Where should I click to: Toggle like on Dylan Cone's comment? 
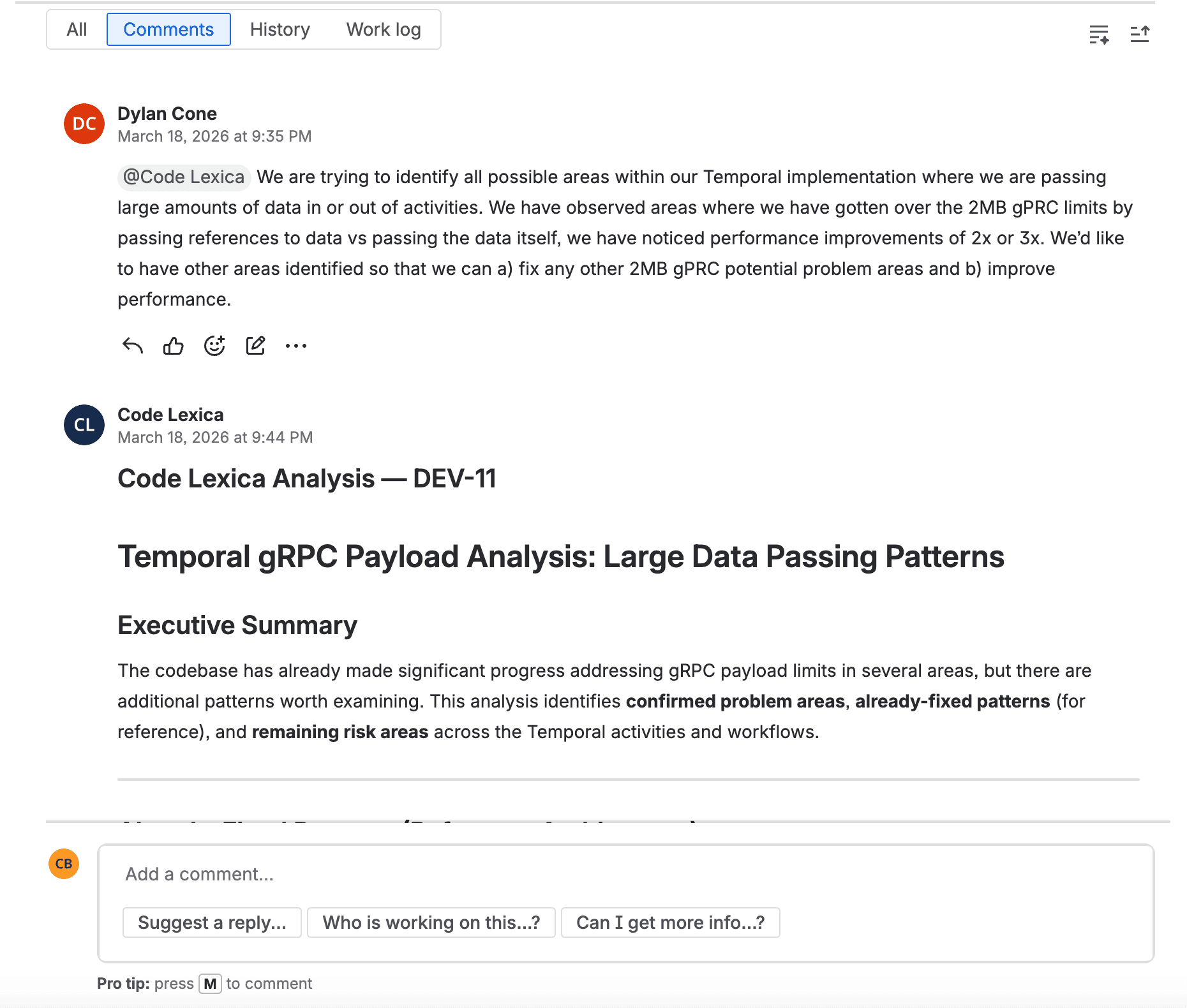[x=173, y=345]
